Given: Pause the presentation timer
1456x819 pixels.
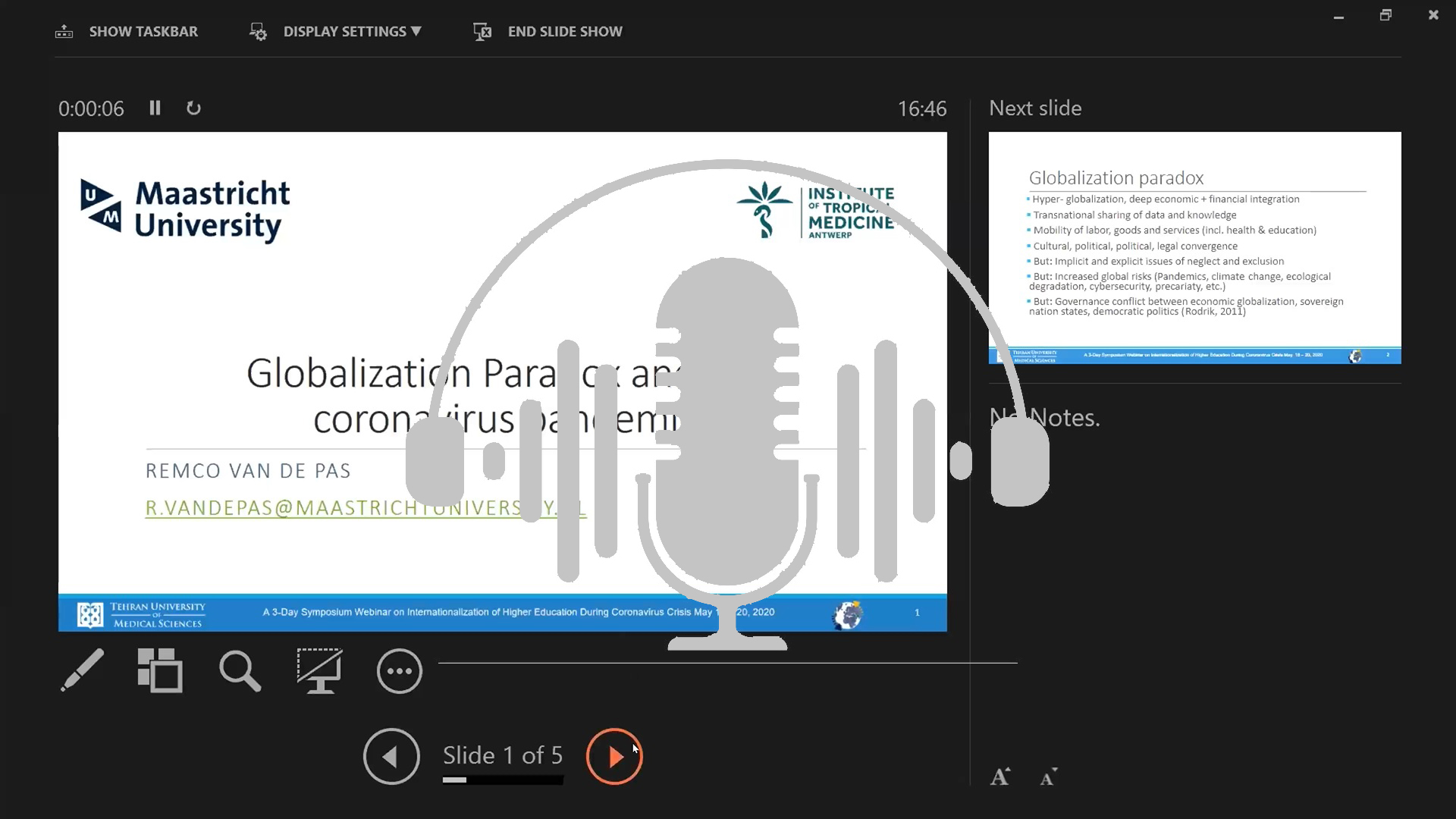Looking at the screenshot, I should point(155,108).
